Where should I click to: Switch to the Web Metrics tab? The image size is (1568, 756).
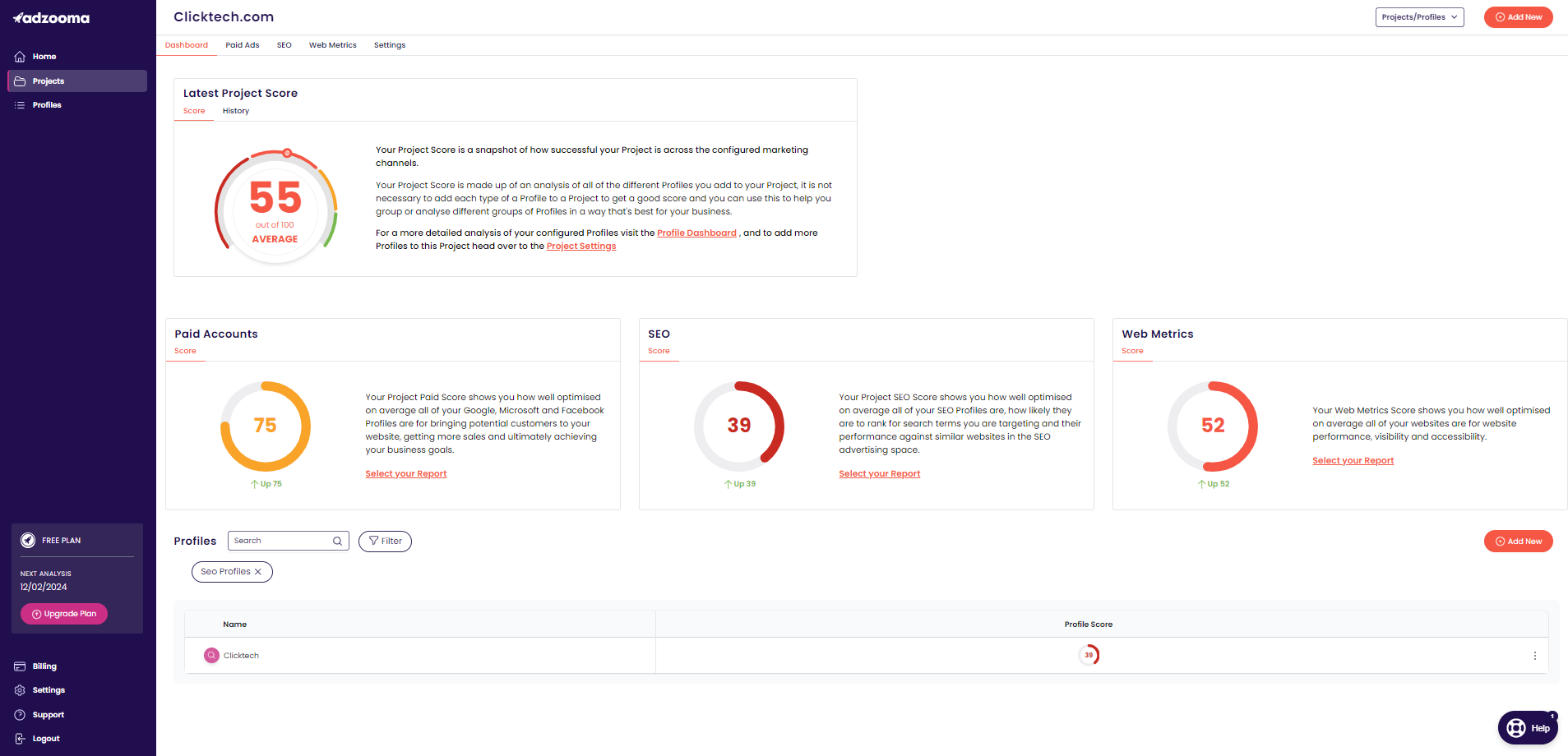tap(333, 45)
